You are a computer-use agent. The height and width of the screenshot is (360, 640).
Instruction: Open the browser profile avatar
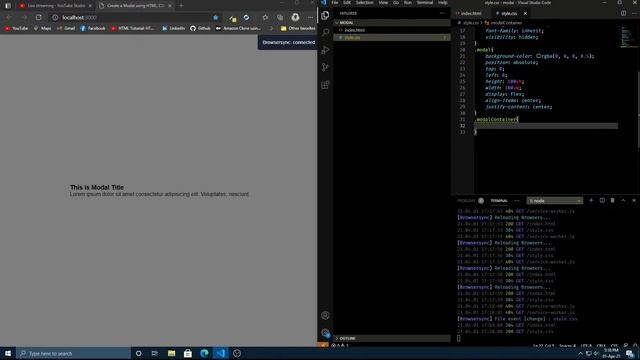[x=295, y=18]
